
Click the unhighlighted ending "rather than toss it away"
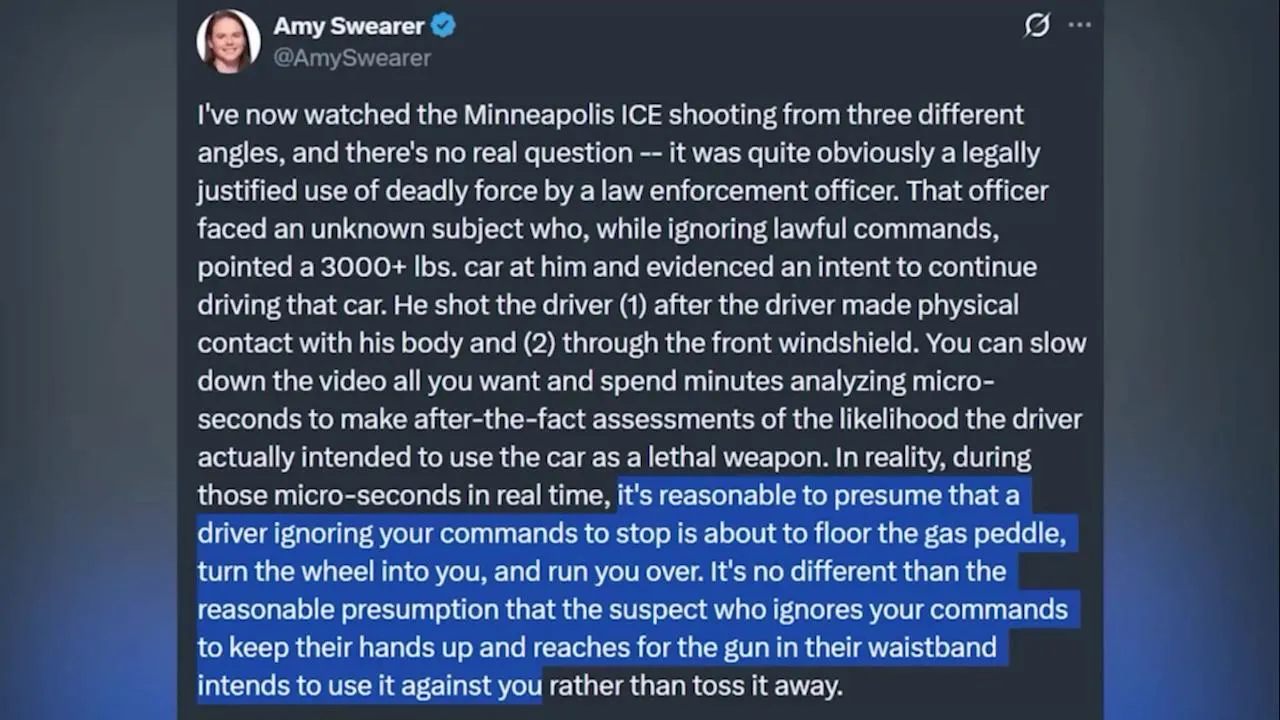click(x=695, y=685)
